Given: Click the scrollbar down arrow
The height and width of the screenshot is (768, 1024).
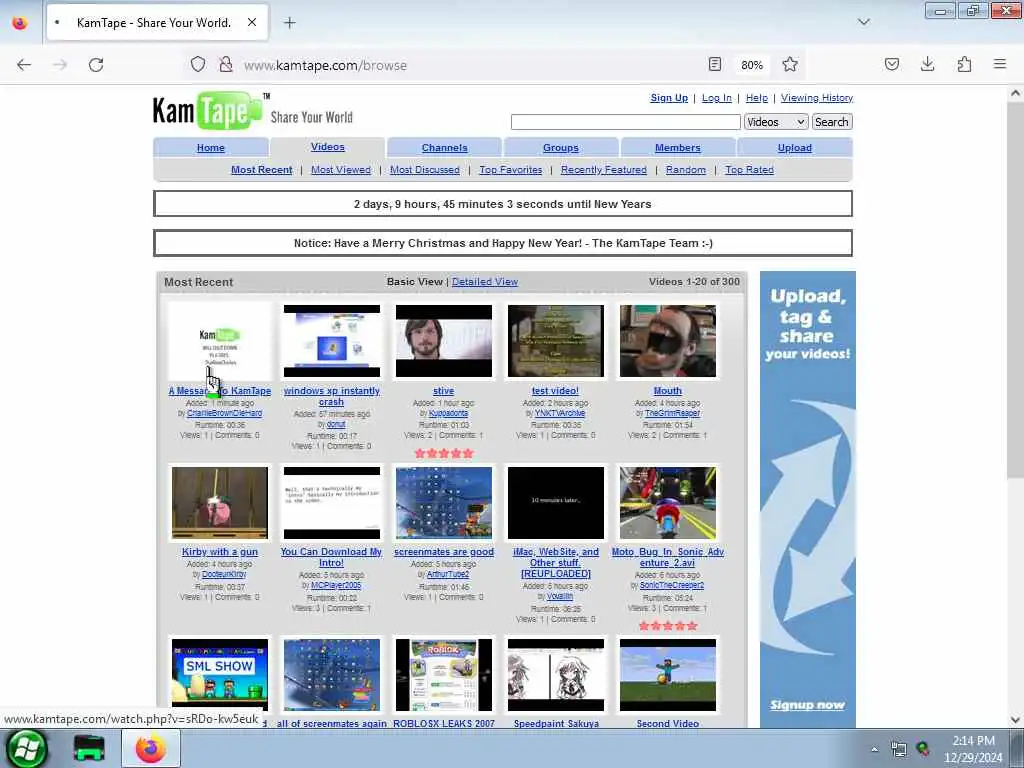Looking at the screenshot, I should coord(1015,720).
